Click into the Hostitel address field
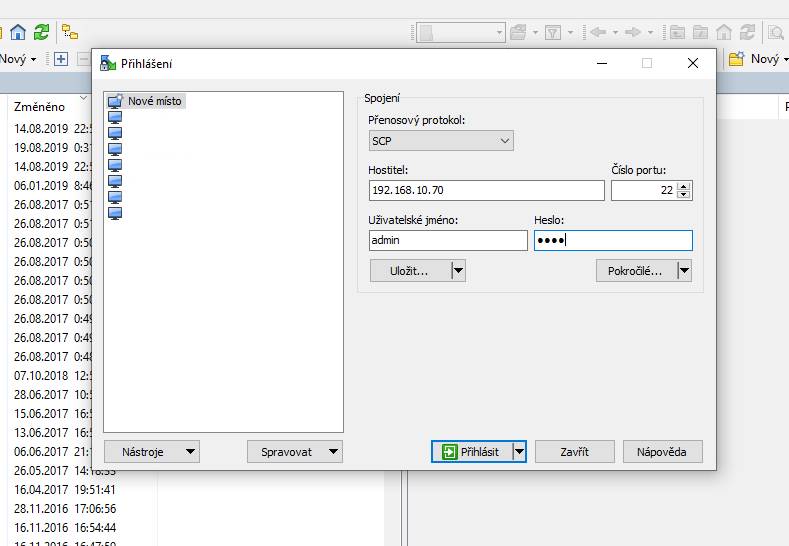This screenshot has width=789, height=546. 486,190
